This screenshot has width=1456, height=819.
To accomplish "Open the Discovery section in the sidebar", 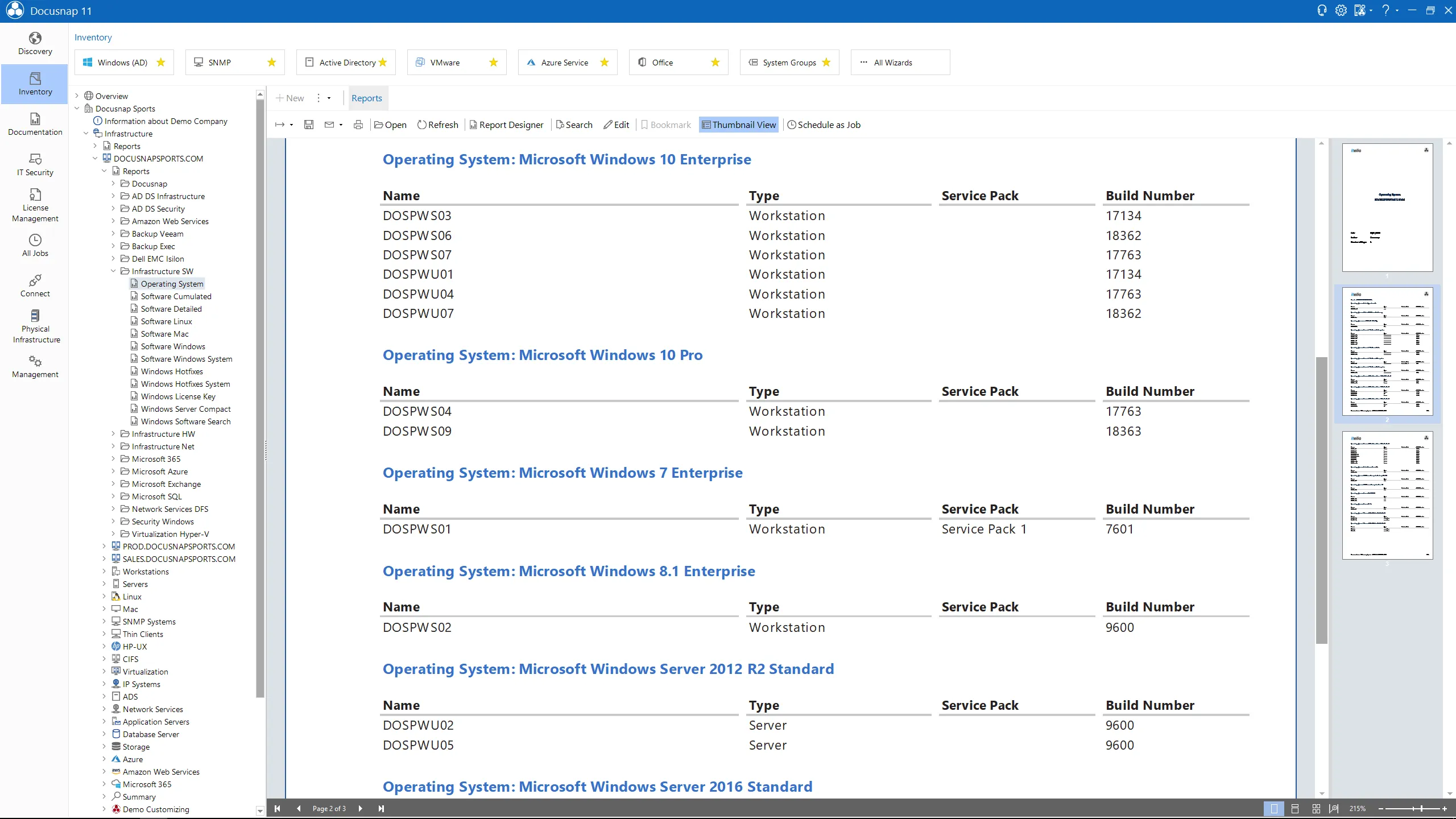I will point(35,44).
